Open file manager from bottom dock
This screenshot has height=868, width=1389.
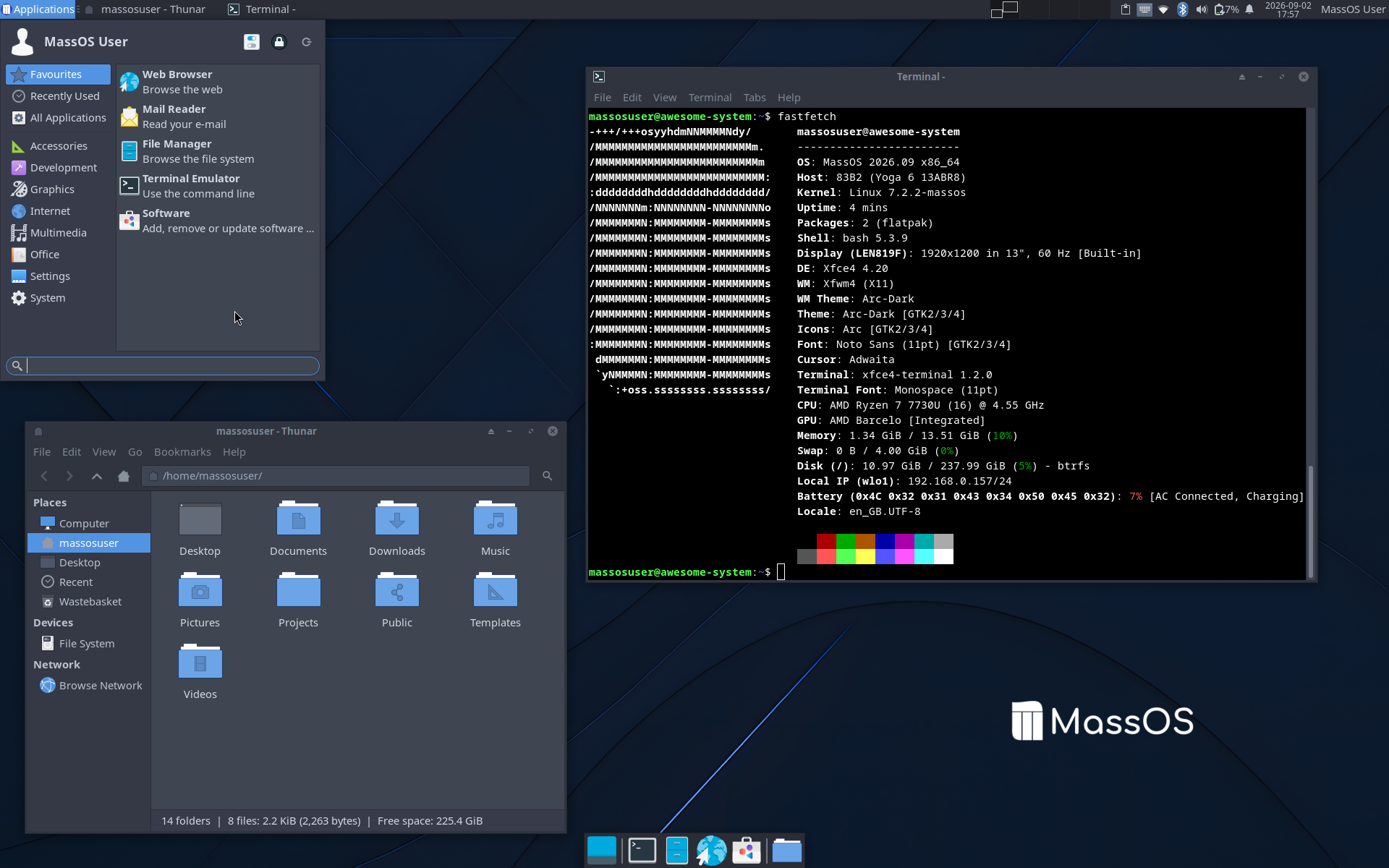(677, 851)
